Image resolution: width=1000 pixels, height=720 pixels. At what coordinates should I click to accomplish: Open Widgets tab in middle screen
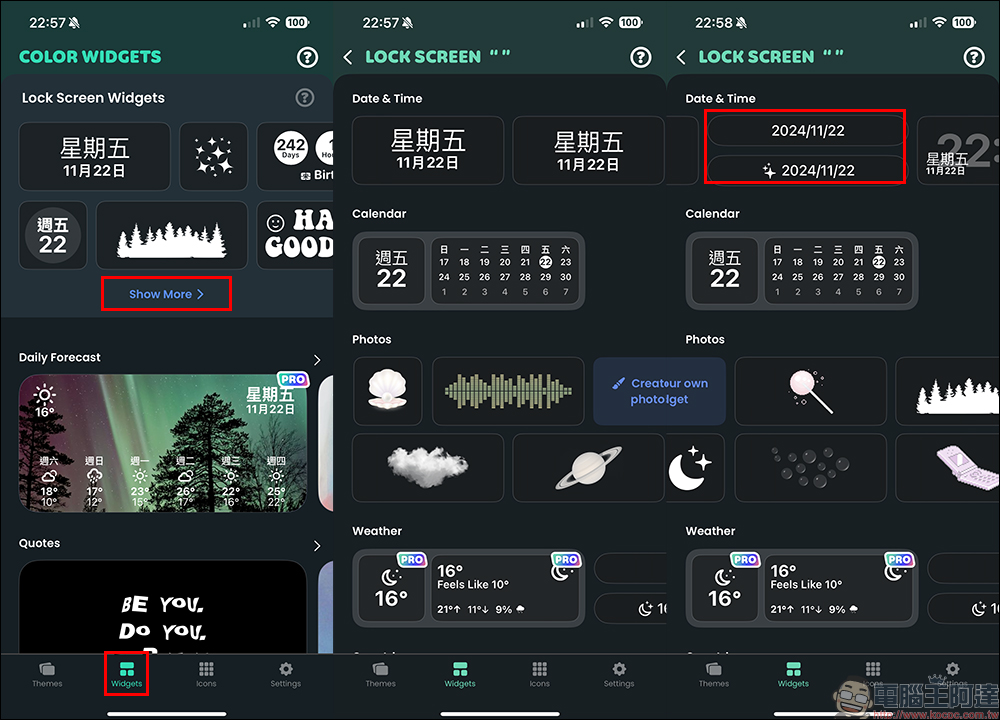(x=460, y=675)
